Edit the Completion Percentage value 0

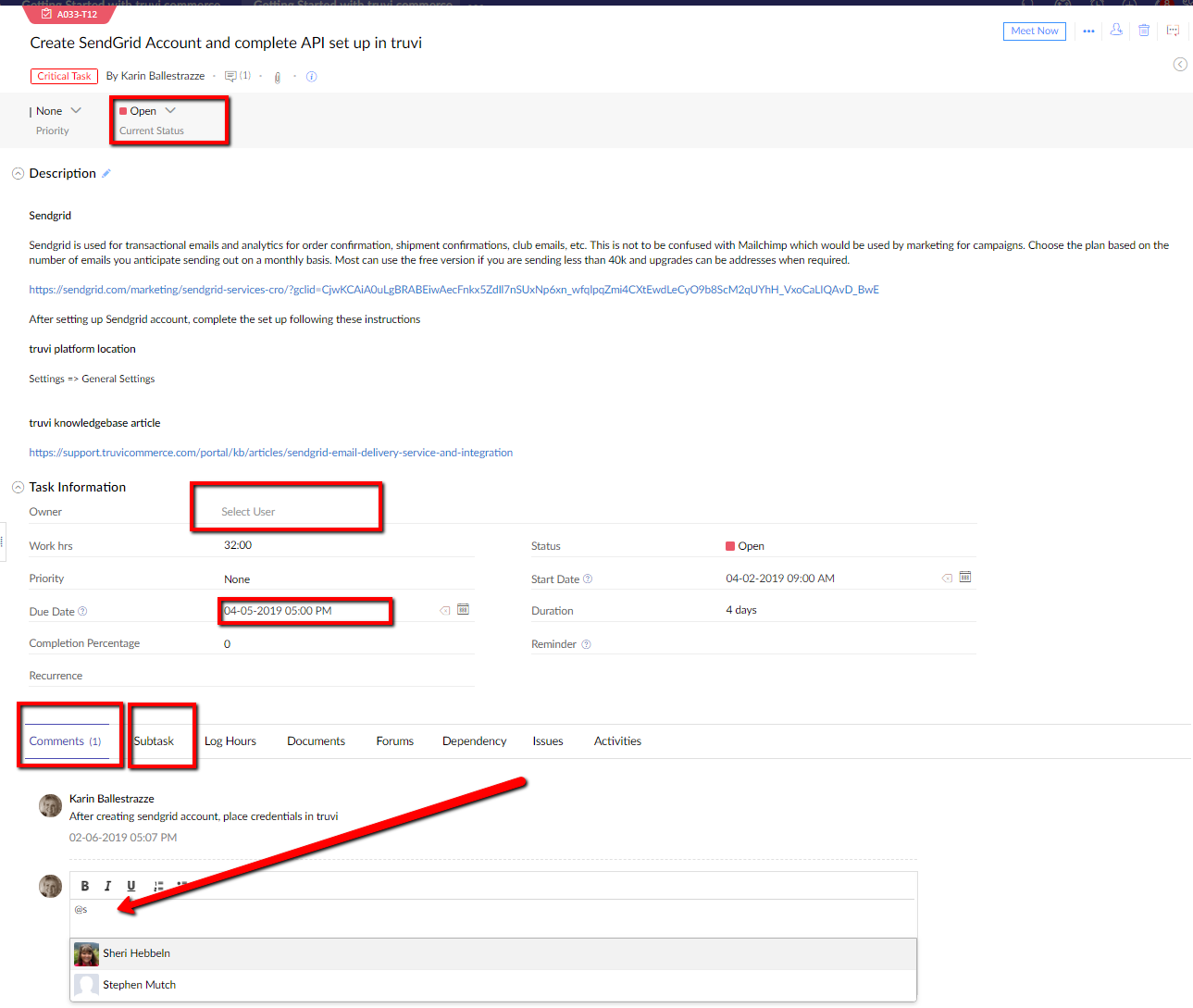(228, 644)
